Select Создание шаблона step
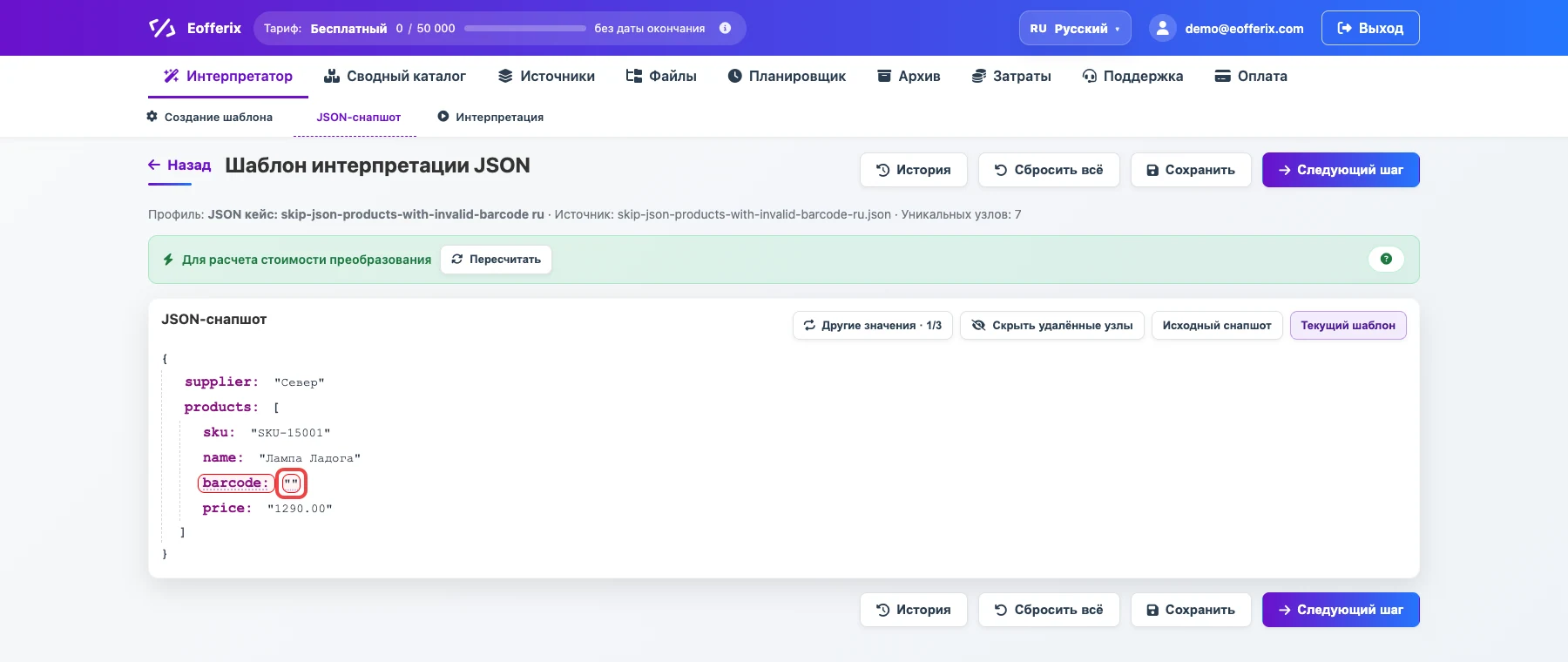This screenshot has width=1568, height=662. (209, 117)
